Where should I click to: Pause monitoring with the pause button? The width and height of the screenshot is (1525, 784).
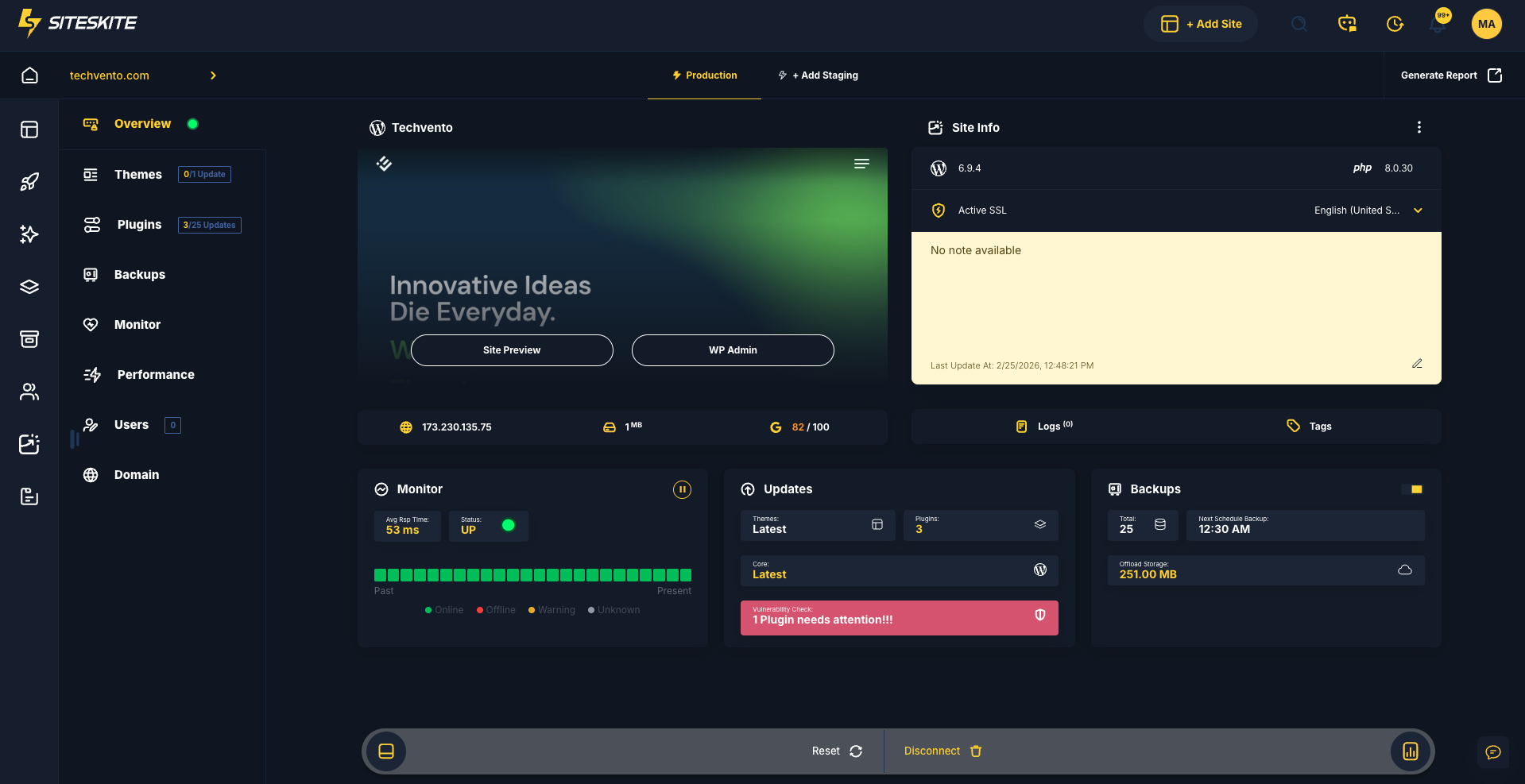pyautogui.click(x=682, y=489)
